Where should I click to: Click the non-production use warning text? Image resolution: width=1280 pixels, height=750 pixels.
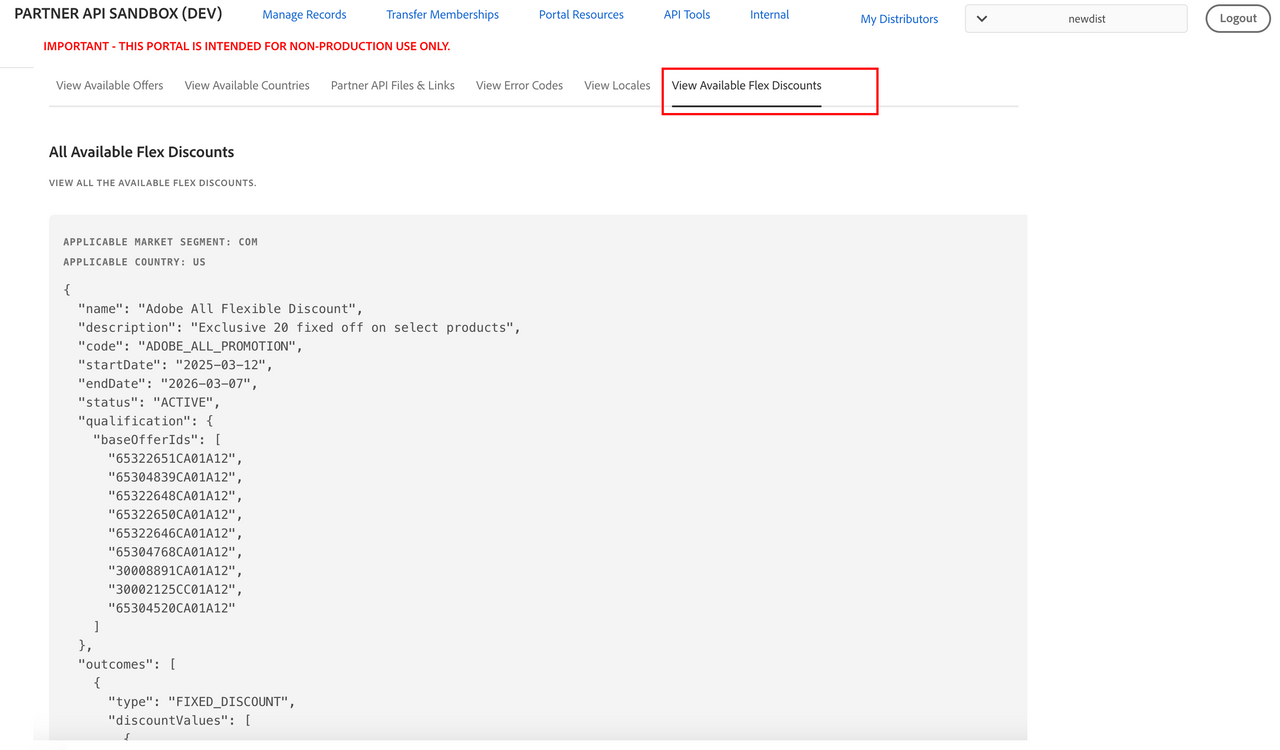[x=246, y=46]
